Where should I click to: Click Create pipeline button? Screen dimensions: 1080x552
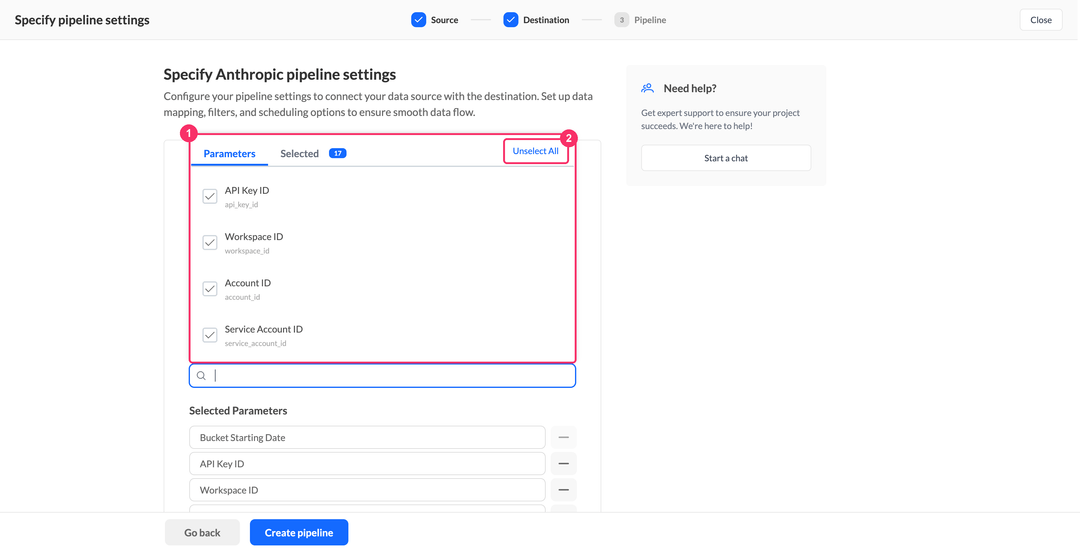click(299, 533)
